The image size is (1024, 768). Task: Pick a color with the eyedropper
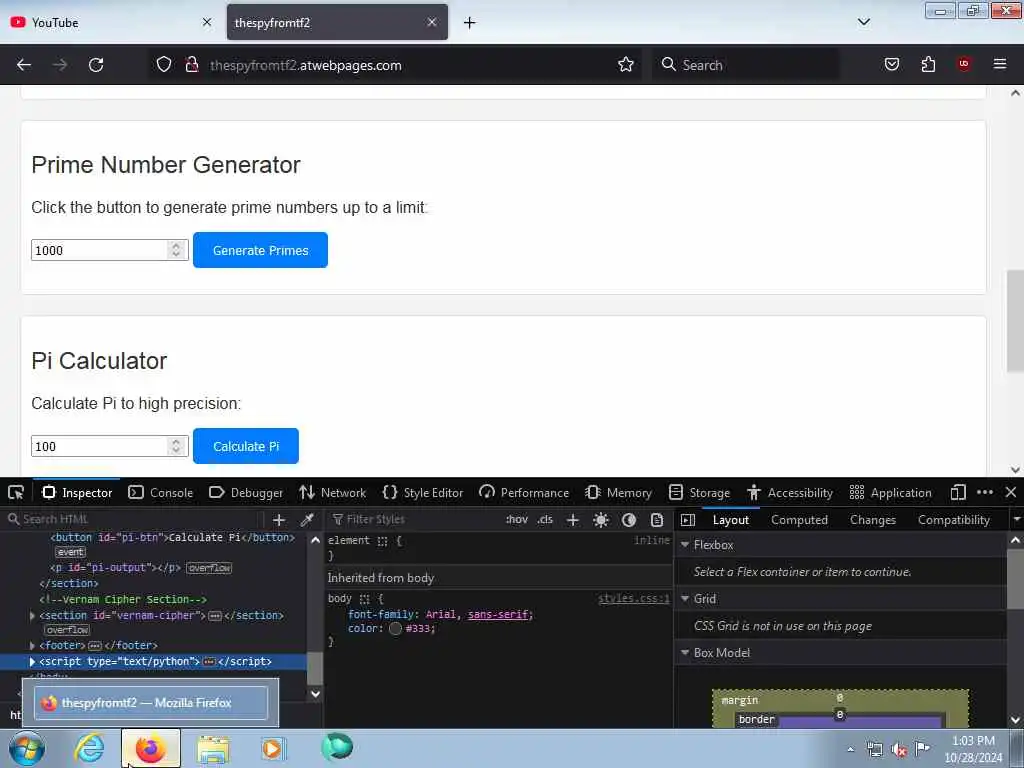coord(307,520)
